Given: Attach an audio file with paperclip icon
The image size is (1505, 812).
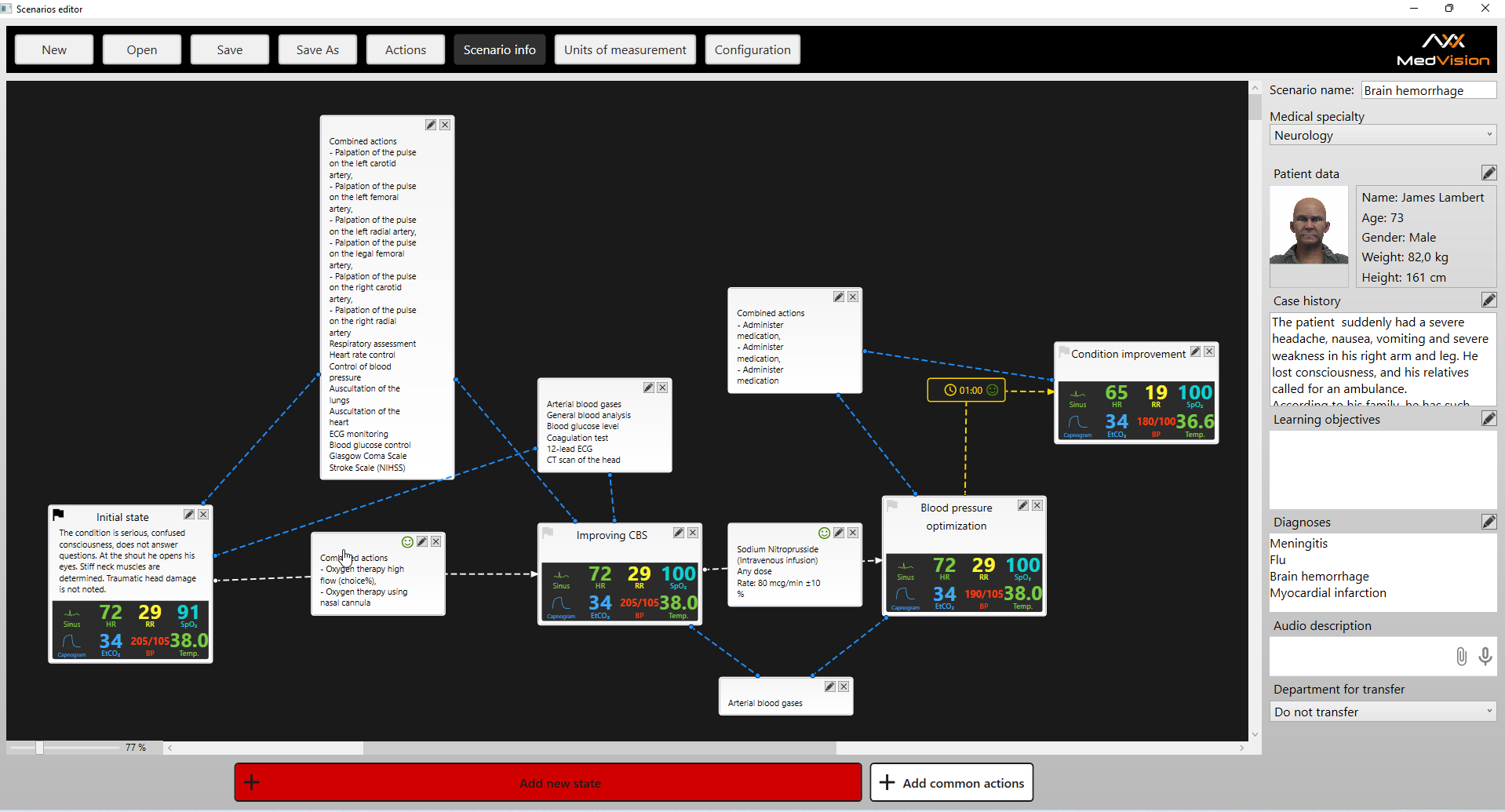Looking at the screenshot, I should pos(1461,657).
